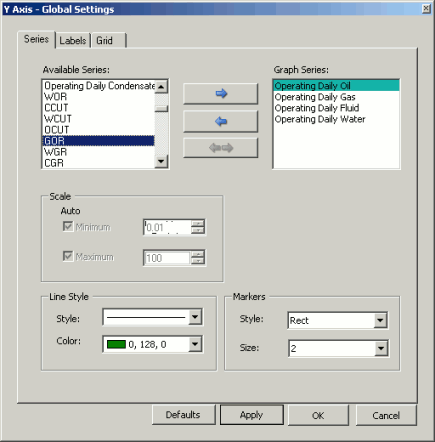Select Operating Daily Fluid in Graph Series
The height and width of the screenshot is (442, 435).
(x=336, y=108)
